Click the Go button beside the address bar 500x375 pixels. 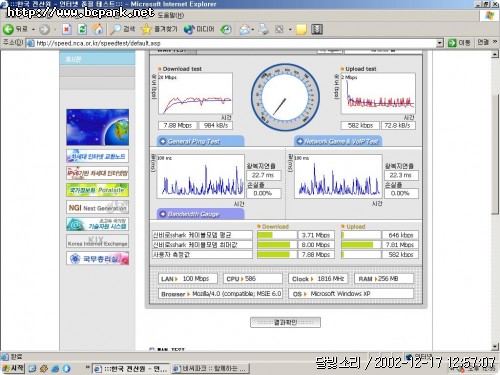coord(459,43)
